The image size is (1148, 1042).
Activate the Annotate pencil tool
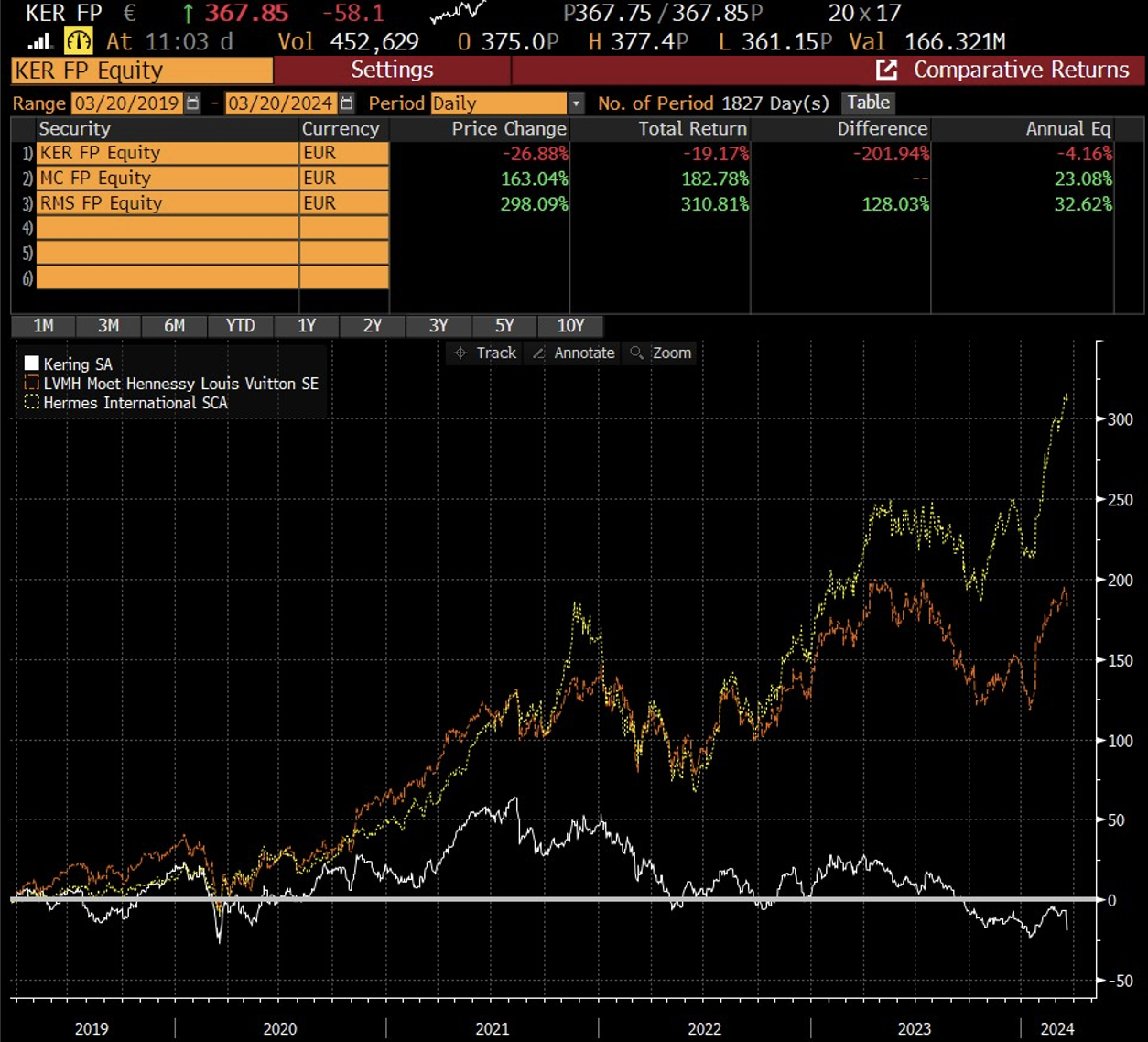click(573, 353)
